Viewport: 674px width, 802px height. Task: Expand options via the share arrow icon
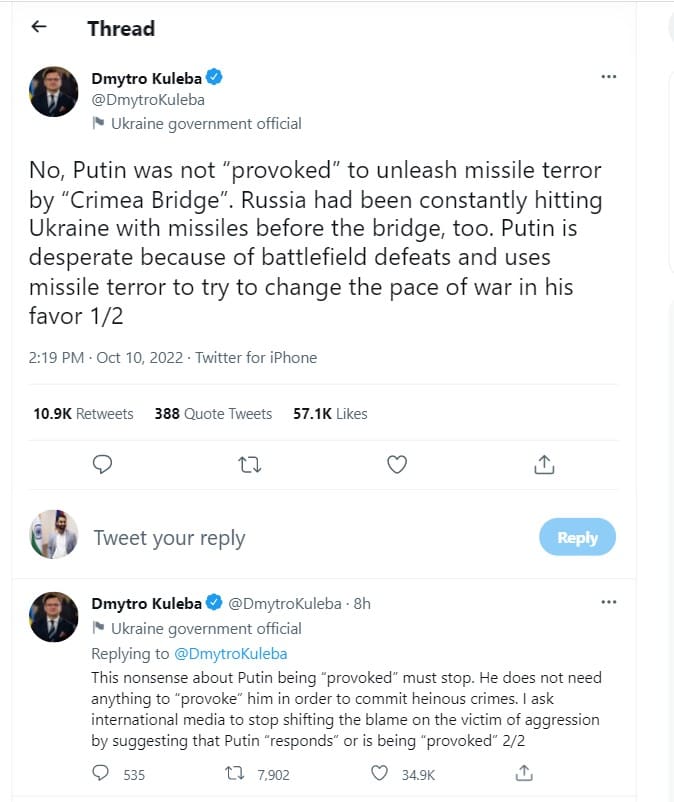[544, 464]
